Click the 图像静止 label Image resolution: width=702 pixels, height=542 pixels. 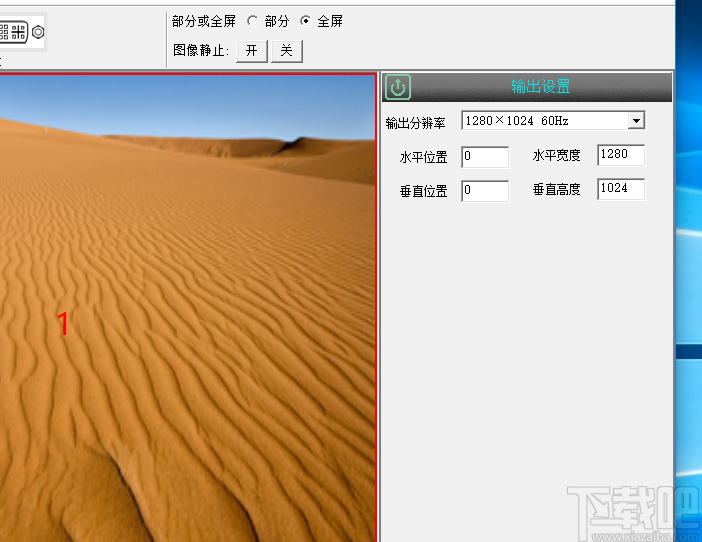(201, 50)
